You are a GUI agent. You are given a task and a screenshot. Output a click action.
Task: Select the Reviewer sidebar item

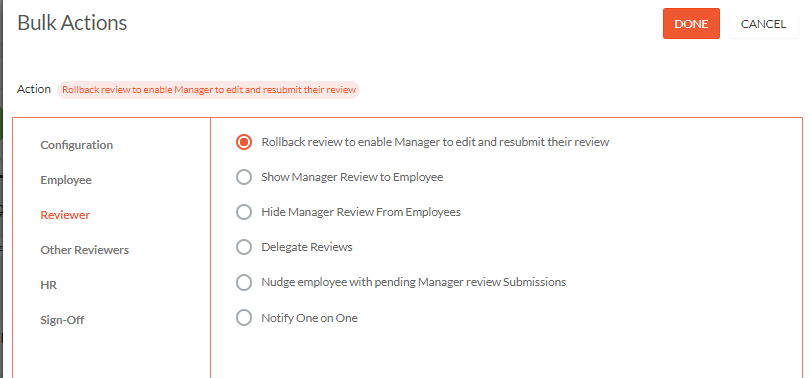click(65, 215)
